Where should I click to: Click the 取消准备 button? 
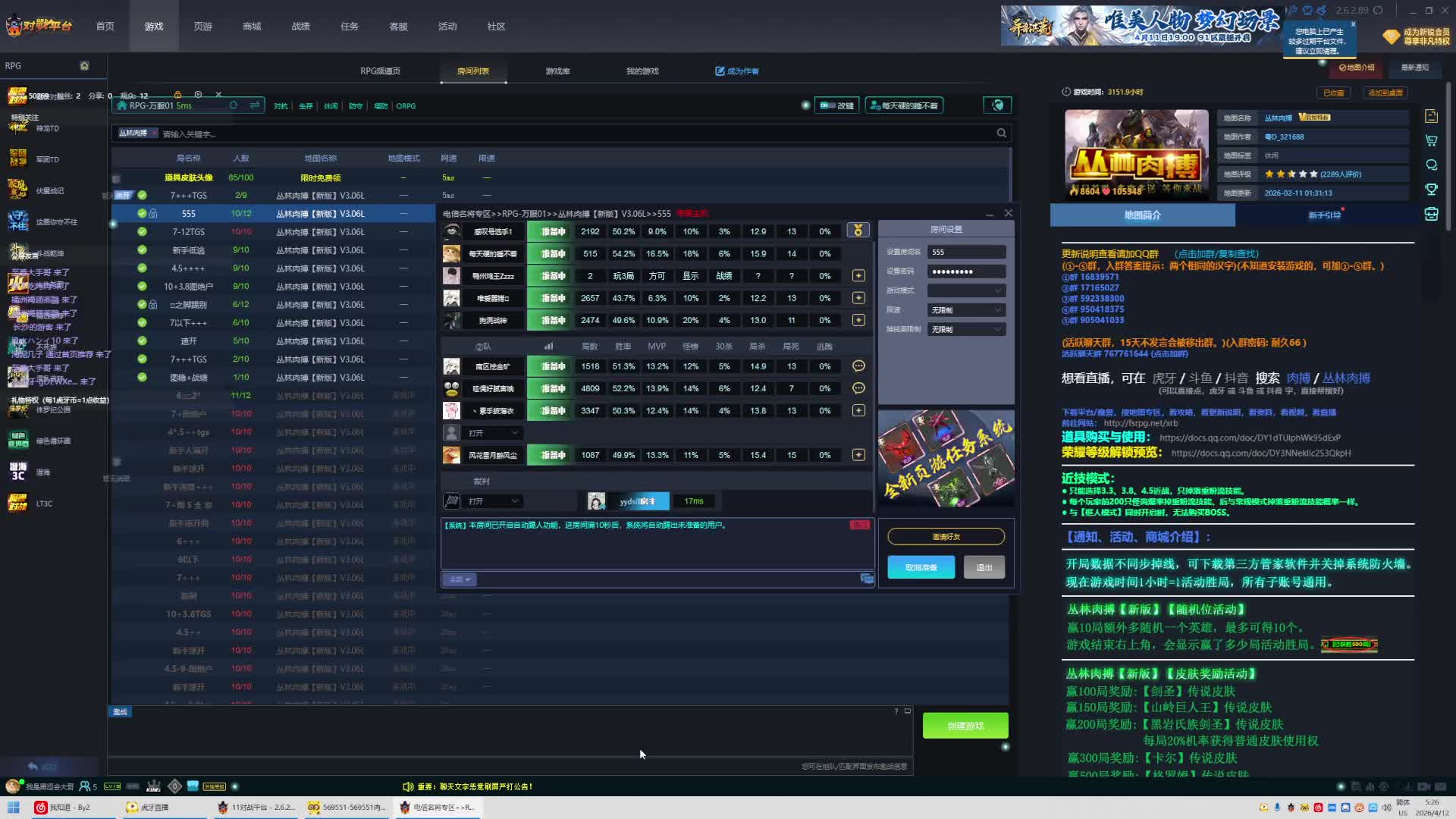tap(921, 567)
